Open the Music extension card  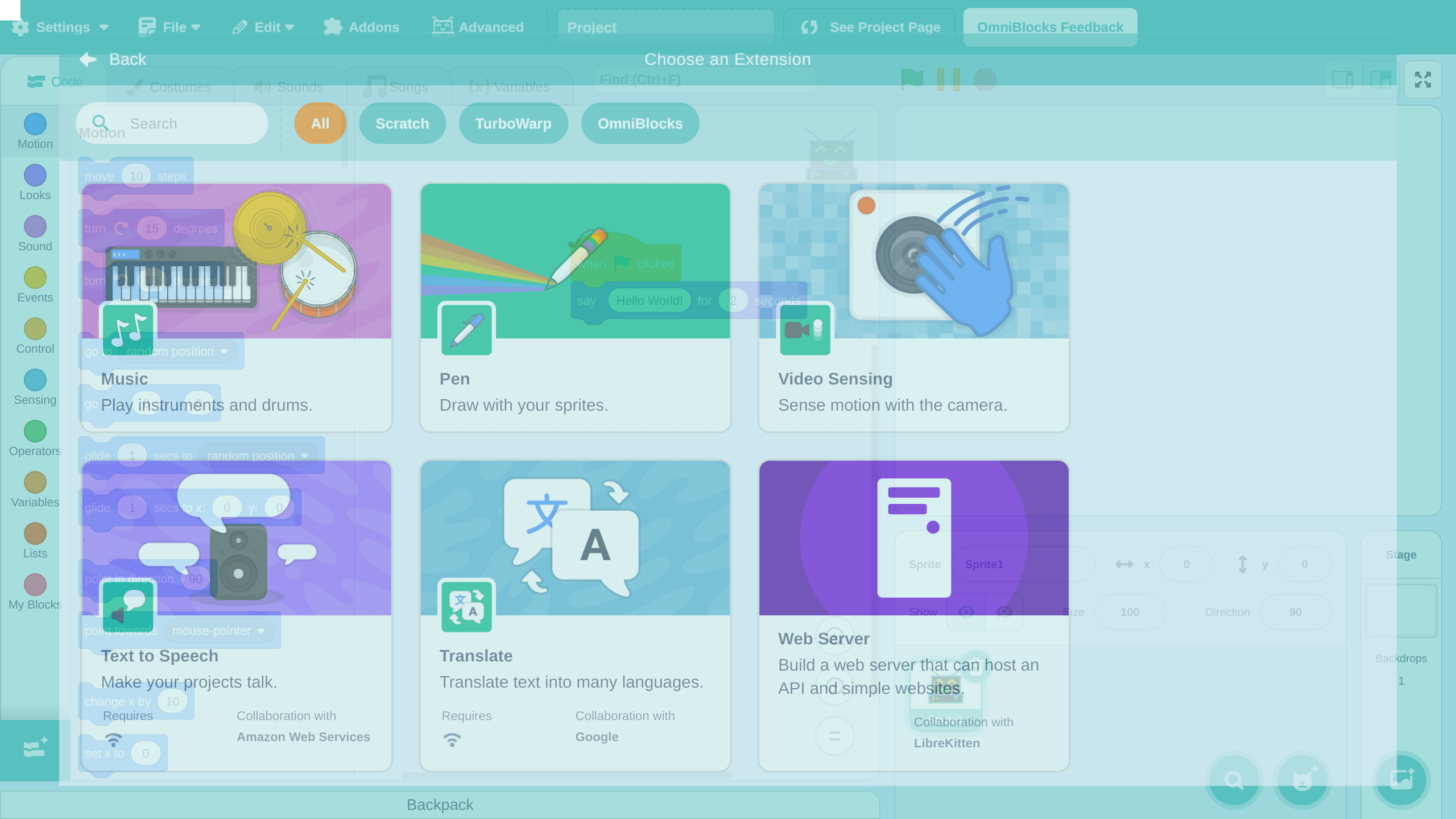[237, 307]
